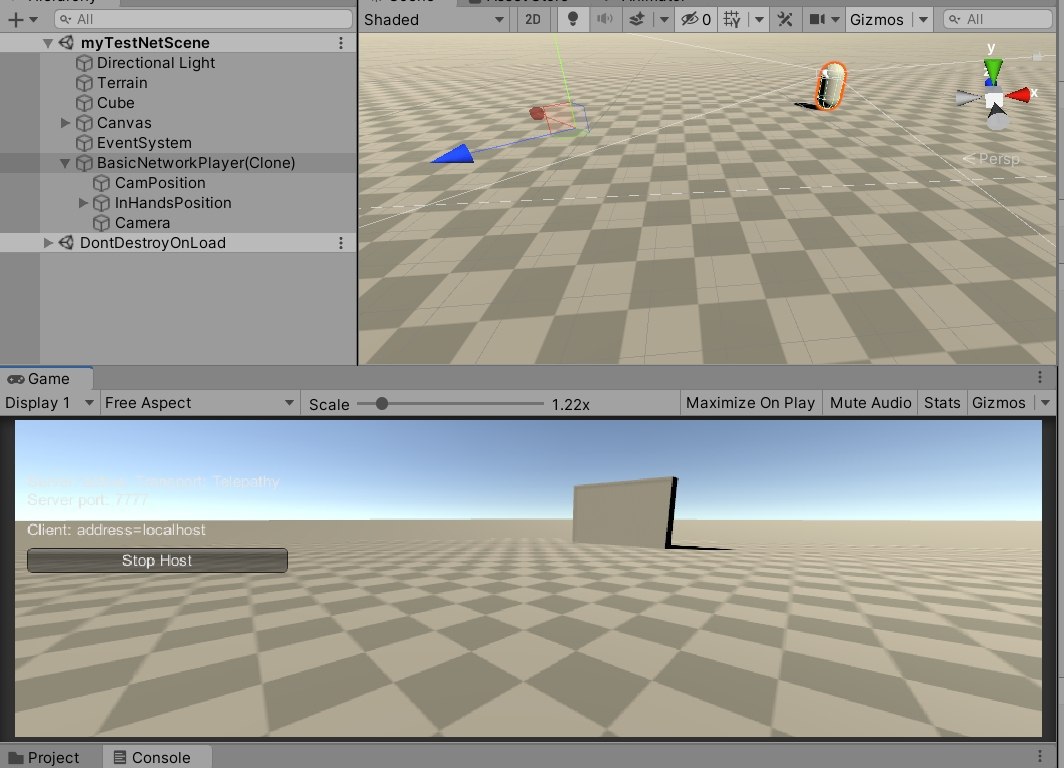The height and width of the screenshot is (768, 1064).
Task: Select the CamPosition object icon
Action: [101, 183]
